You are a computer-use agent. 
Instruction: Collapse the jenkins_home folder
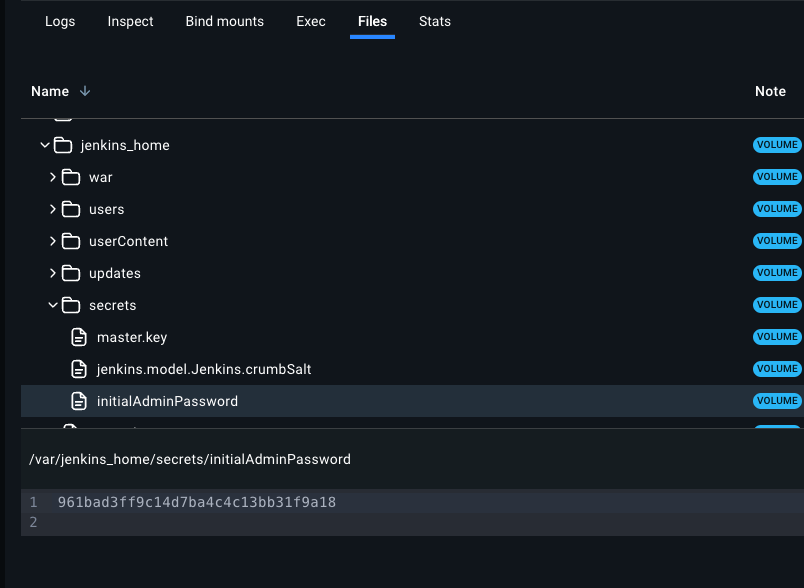coord(44,144)
